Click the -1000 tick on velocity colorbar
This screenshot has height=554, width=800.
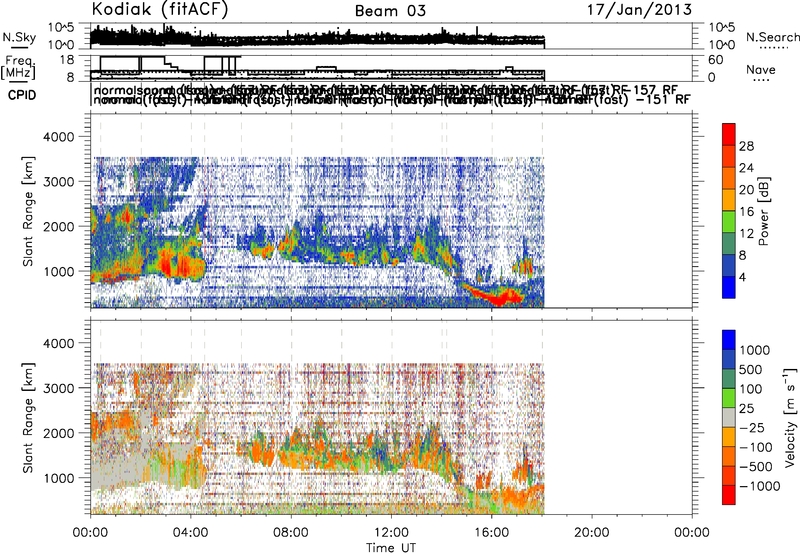[760, 486]
